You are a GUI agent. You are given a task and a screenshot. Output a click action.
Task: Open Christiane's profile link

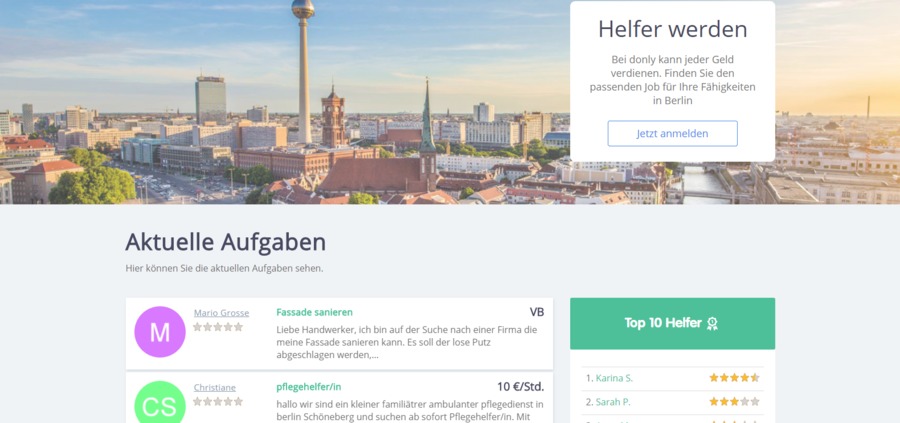point(214,387)
